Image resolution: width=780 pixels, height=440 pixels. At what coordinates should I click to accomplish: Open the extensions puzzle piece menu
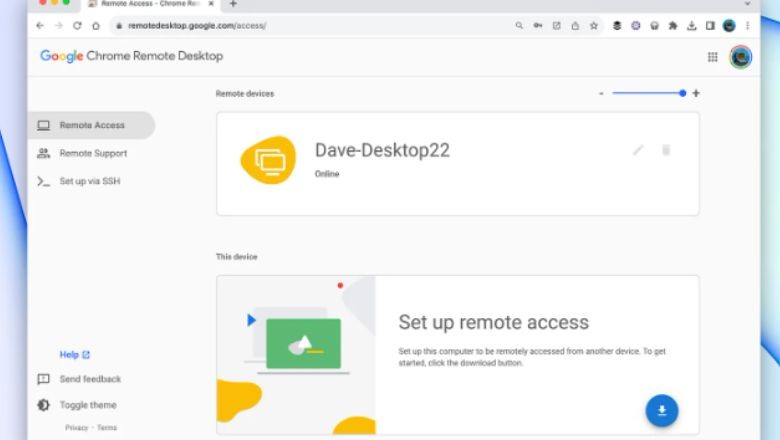[x=673, y=25]
